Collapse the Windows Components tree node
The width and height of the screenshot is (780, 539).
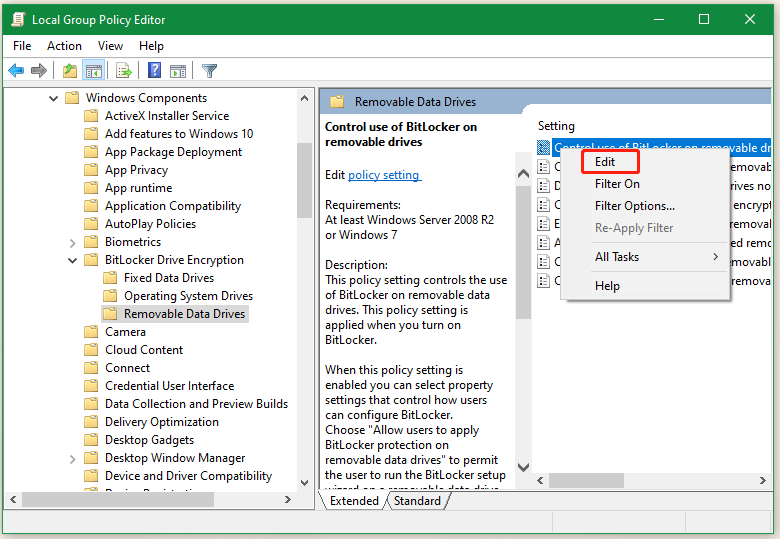(53, 98)
